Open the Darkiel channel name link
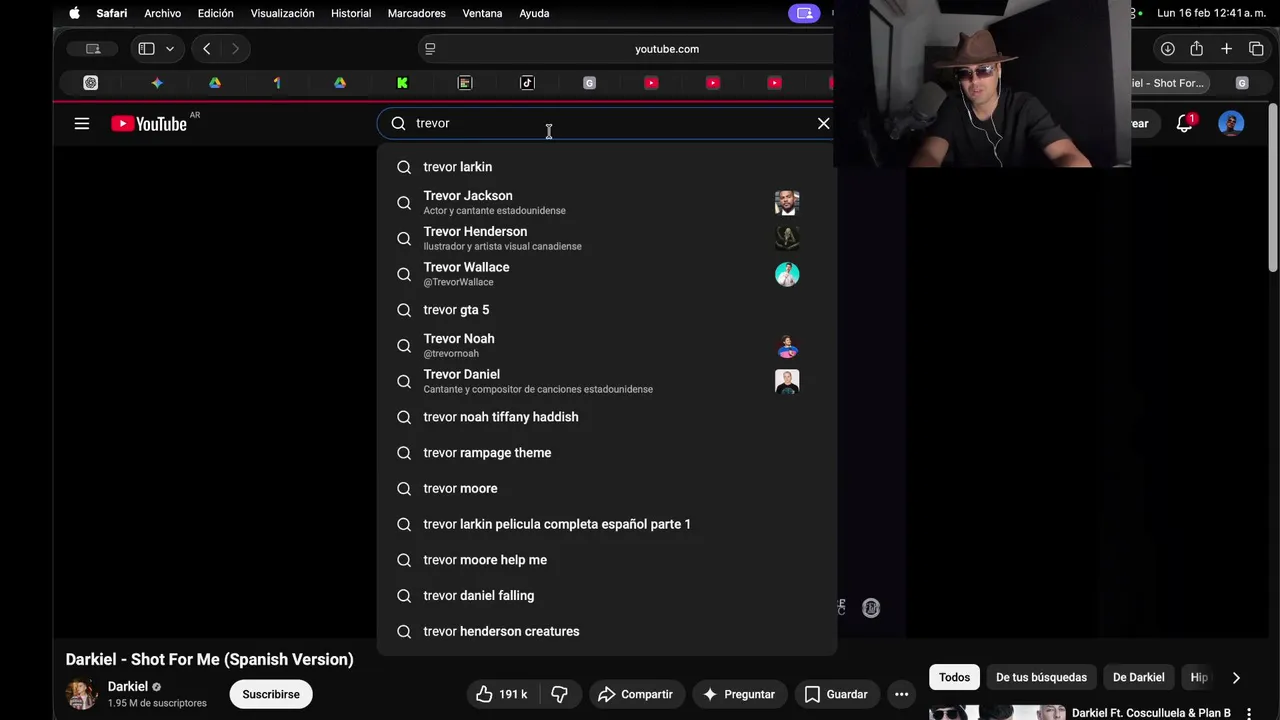Image resolution: width=1280 pixels, height=720 pixels. (x=128, y=687)
